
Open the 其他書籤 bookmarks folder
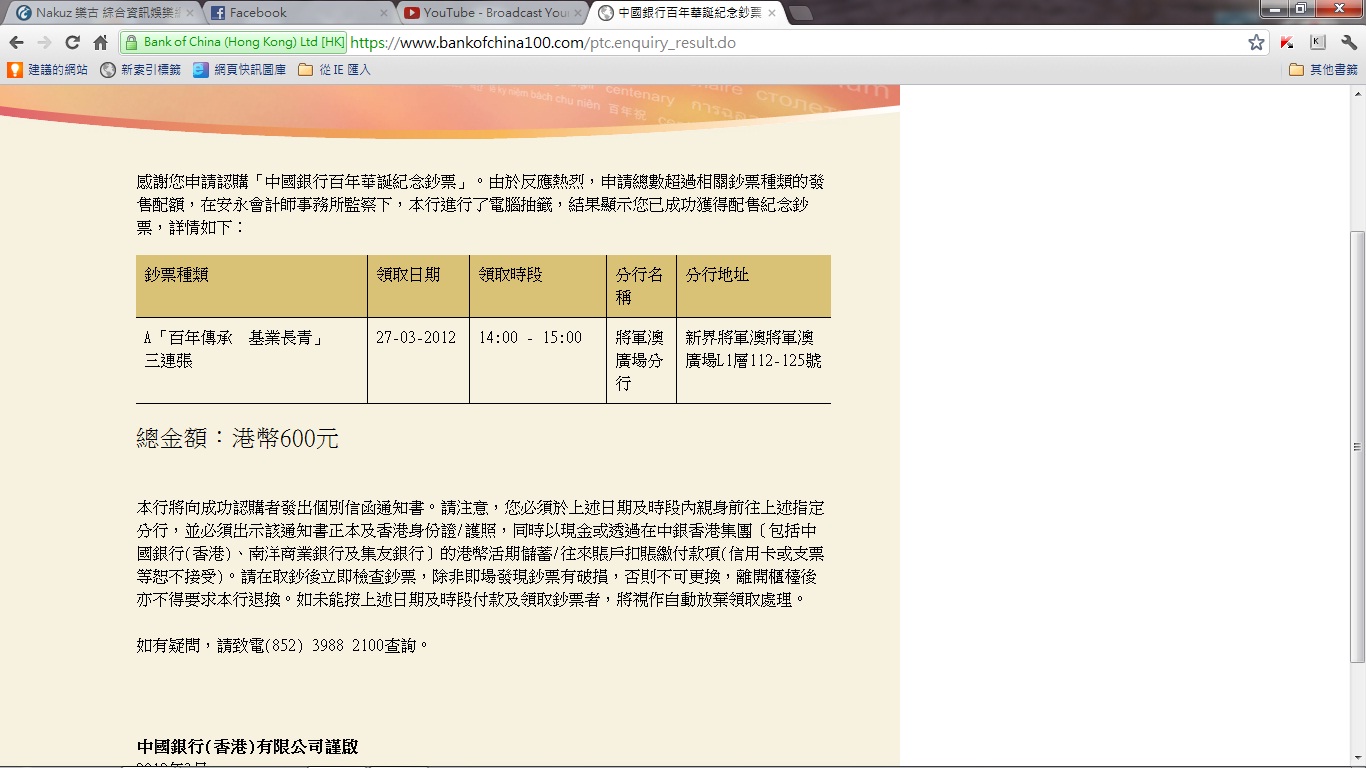[x=1323, y=70]
